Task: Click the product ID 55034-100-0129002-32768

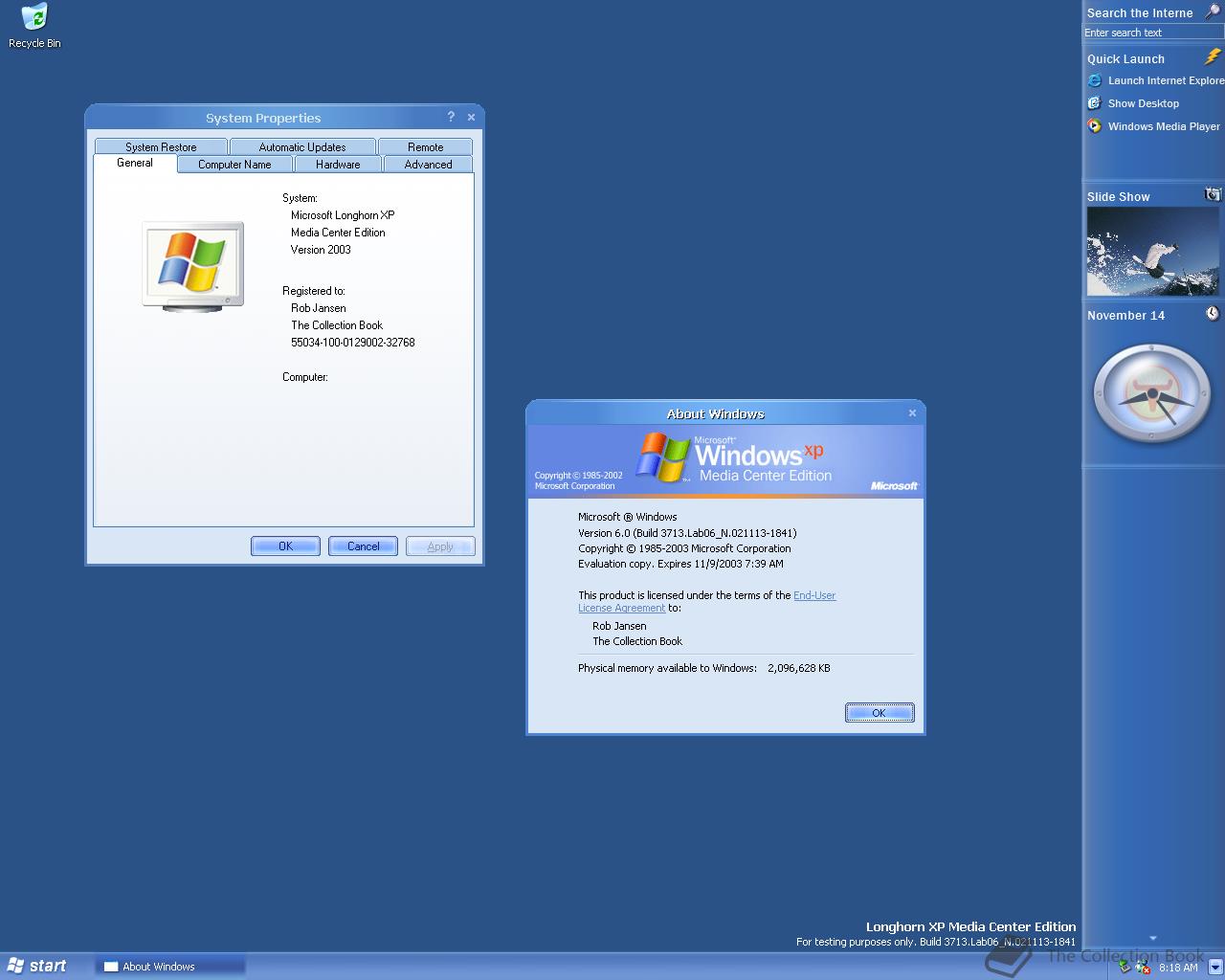Action: [x=352, y=342]
